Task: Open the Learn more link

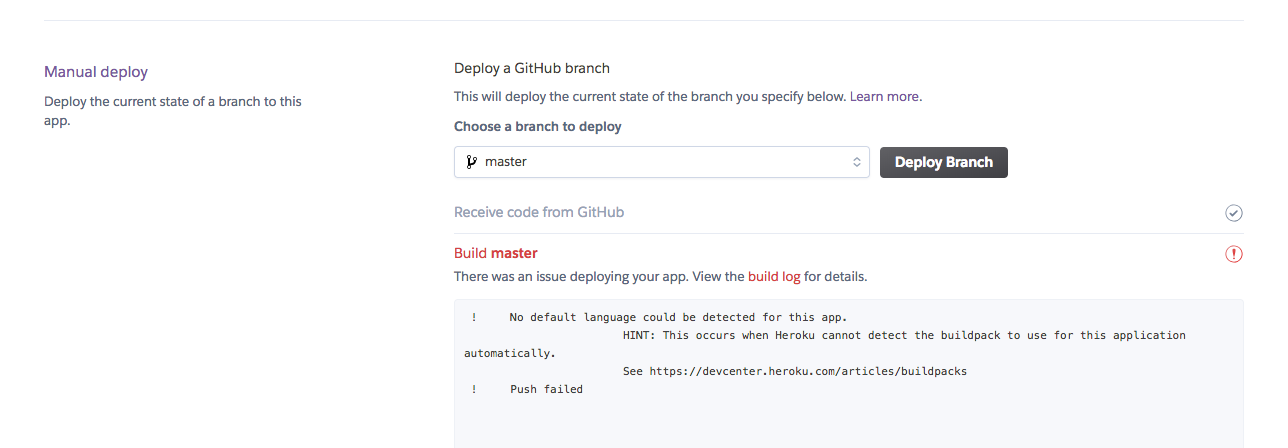Action: pos(884,97)
